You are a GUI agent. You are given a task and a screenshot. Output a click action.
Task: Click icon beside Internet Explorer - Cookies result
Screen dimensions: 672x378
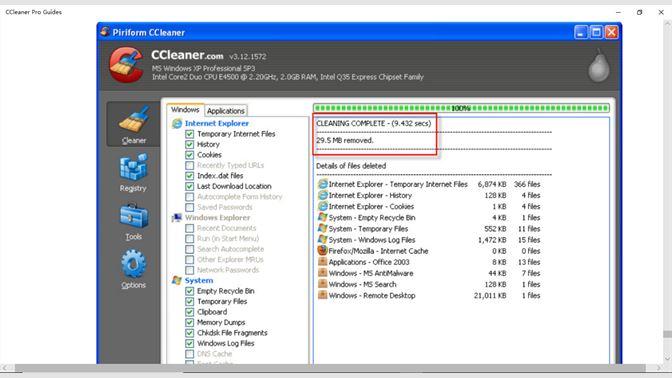click(x=322, y=206)
